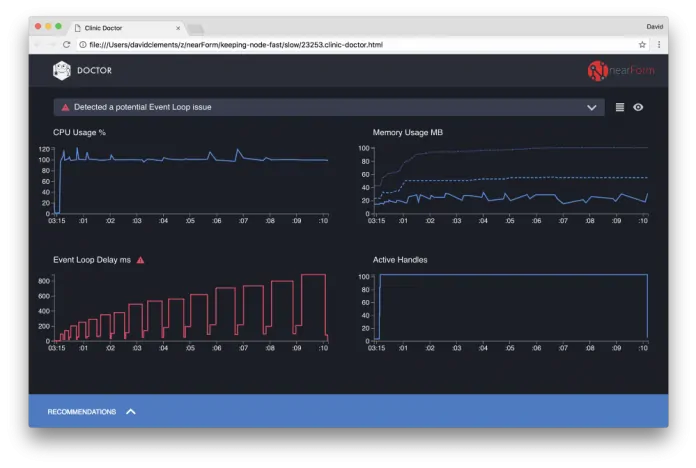The width and height of the screenshot is (696, 468).
Task: Click the DOCTOR header text
Action: pos(95,71)
